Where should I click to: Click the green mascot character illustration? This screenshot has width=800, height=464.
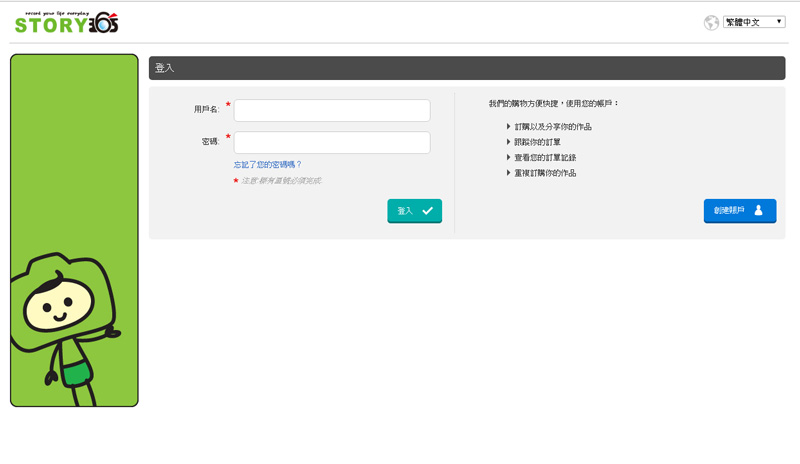point(62,320)
